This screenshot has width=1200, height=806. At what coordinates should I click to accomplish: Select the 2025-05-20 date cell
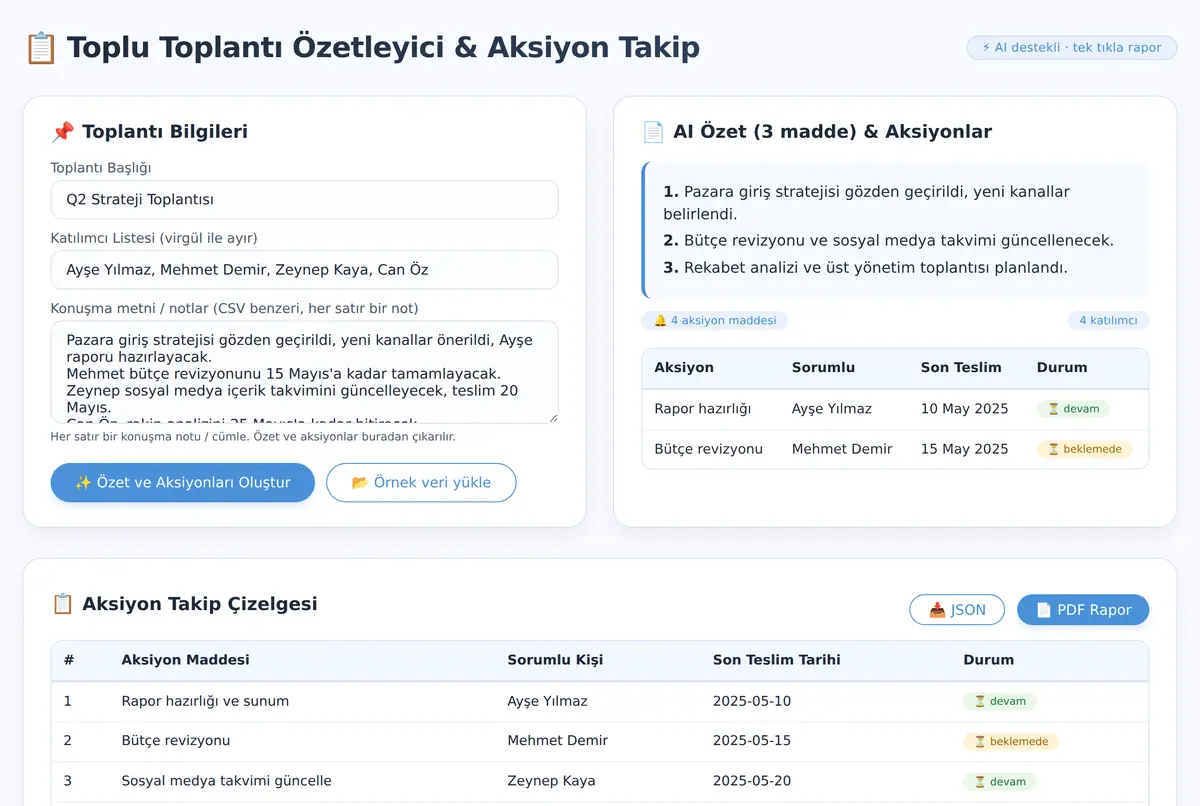[x=752, y=781]
